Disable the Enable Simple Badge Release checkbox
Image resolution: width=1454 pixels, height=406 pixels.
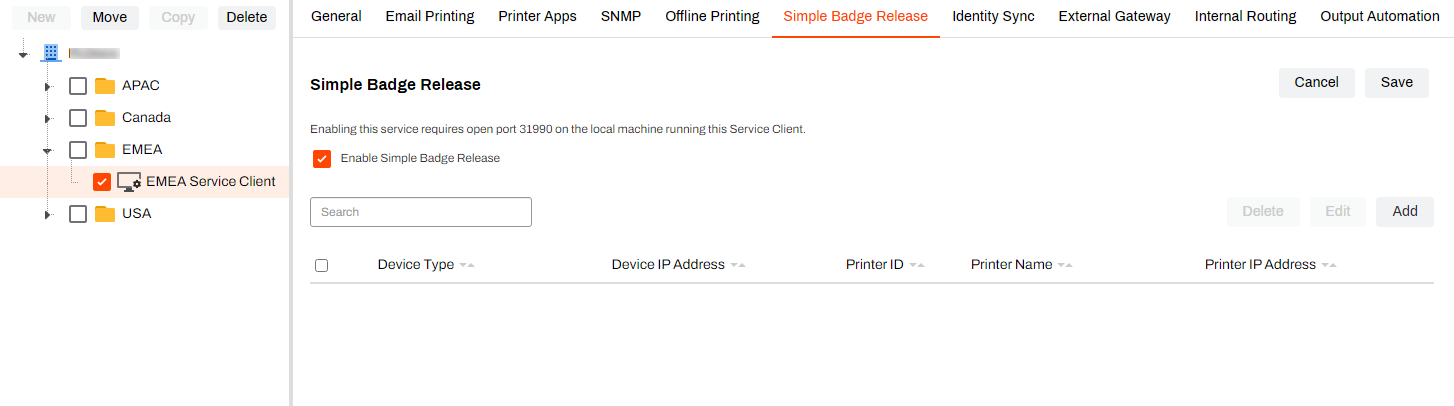click(322, 159)
